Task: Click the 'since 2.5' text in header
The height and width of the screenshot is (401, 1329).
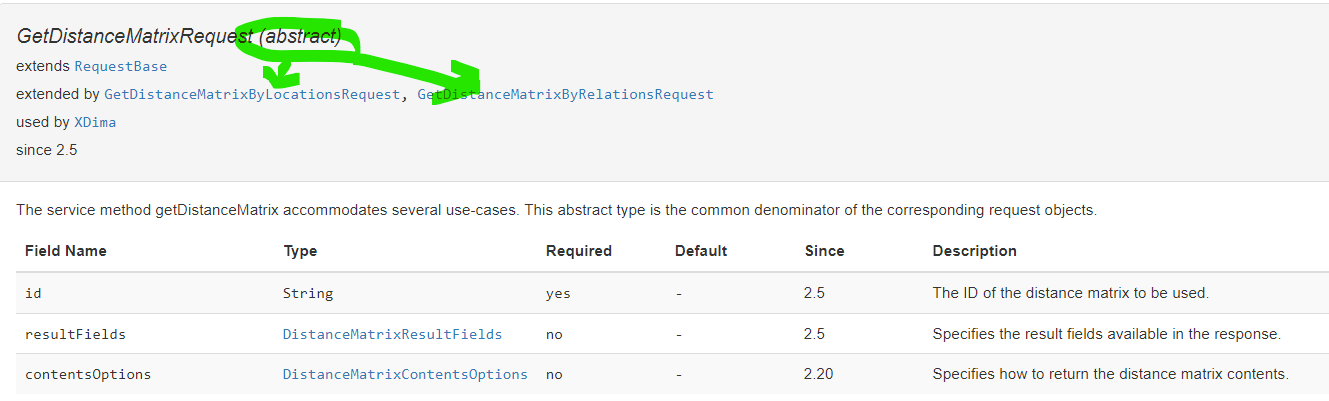Action: click(x=47, y=150)
